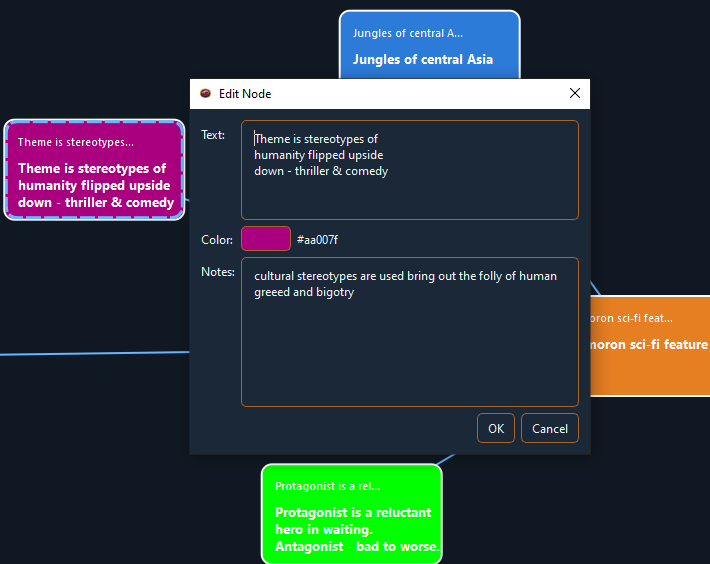Screen dimensions: 710x564
Task: Select the green Protagonist node
Action: tap(352, 514)
